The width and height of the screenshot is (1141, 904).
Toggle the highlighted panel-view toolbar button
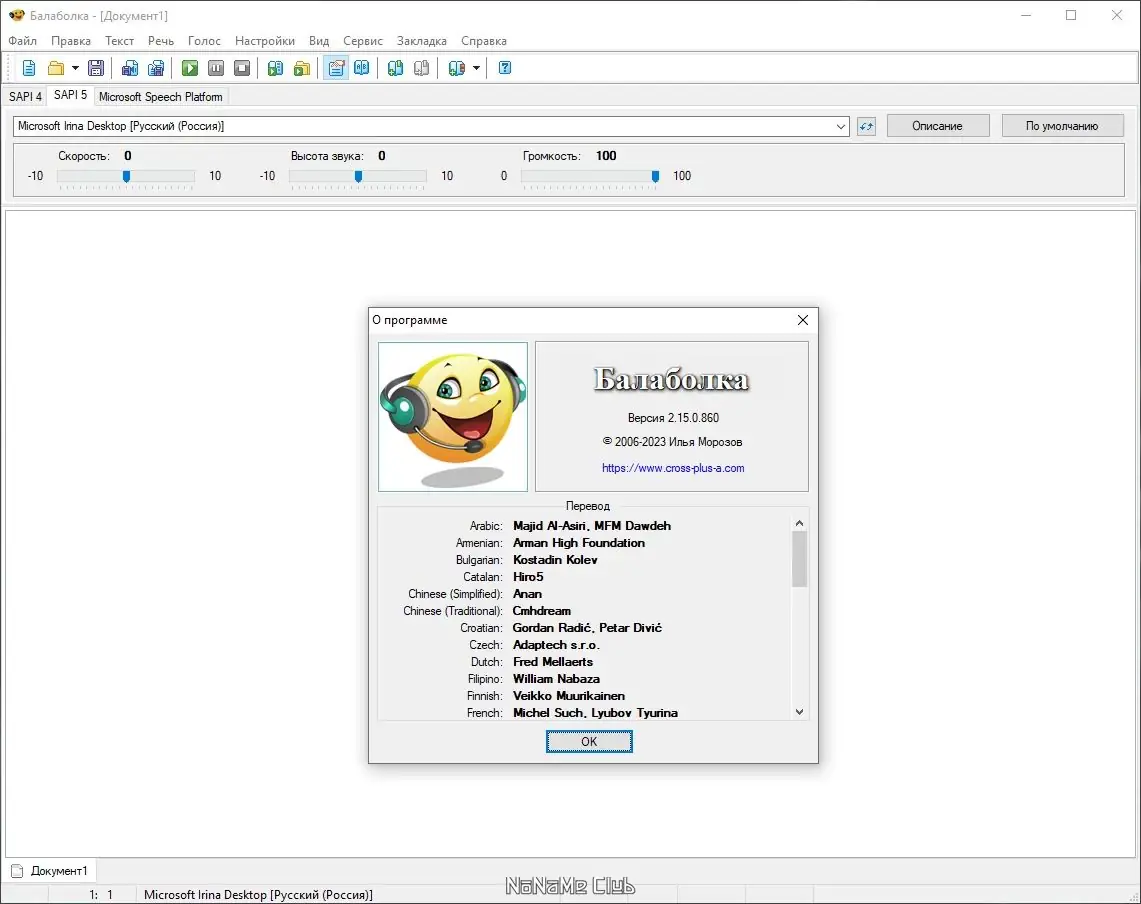(x=336, y=68)
